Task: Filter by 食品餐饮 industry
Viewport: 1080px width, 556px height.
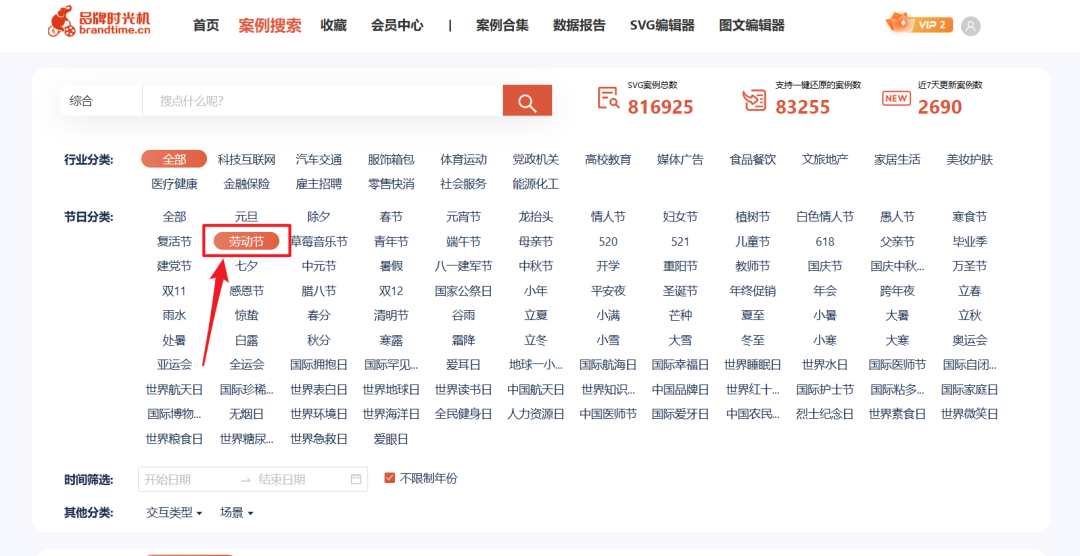Action: coord(753,160)
